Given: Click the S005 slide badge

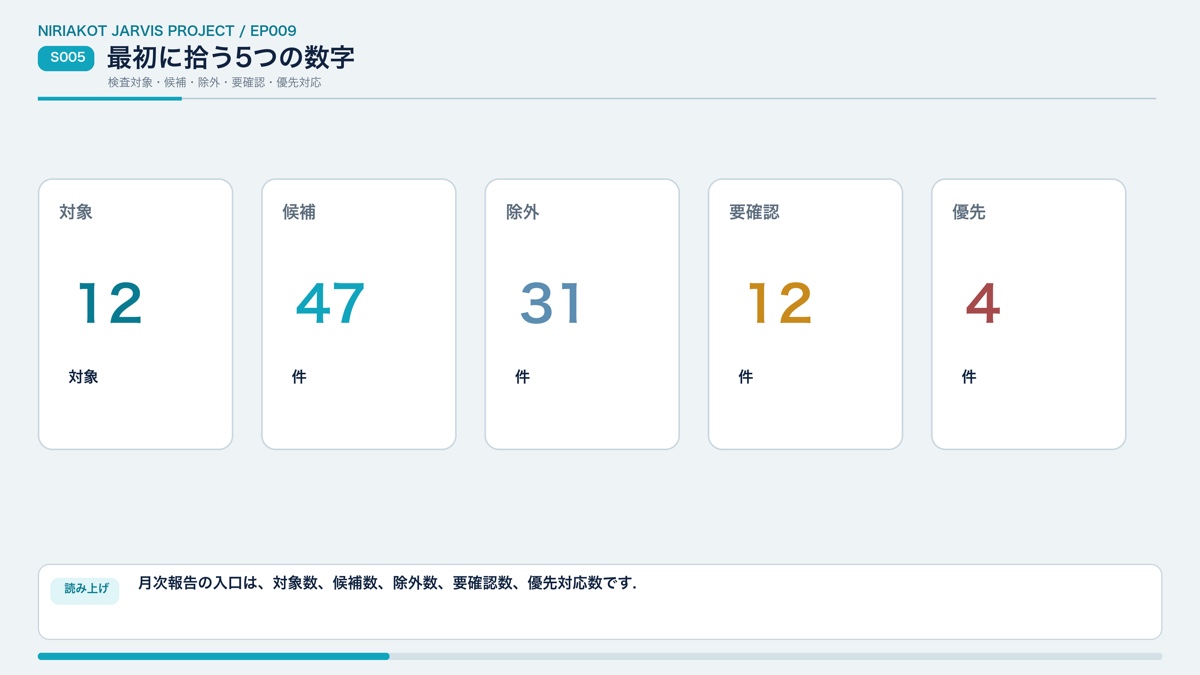Looking at the screenshot, I should (66, 58).
